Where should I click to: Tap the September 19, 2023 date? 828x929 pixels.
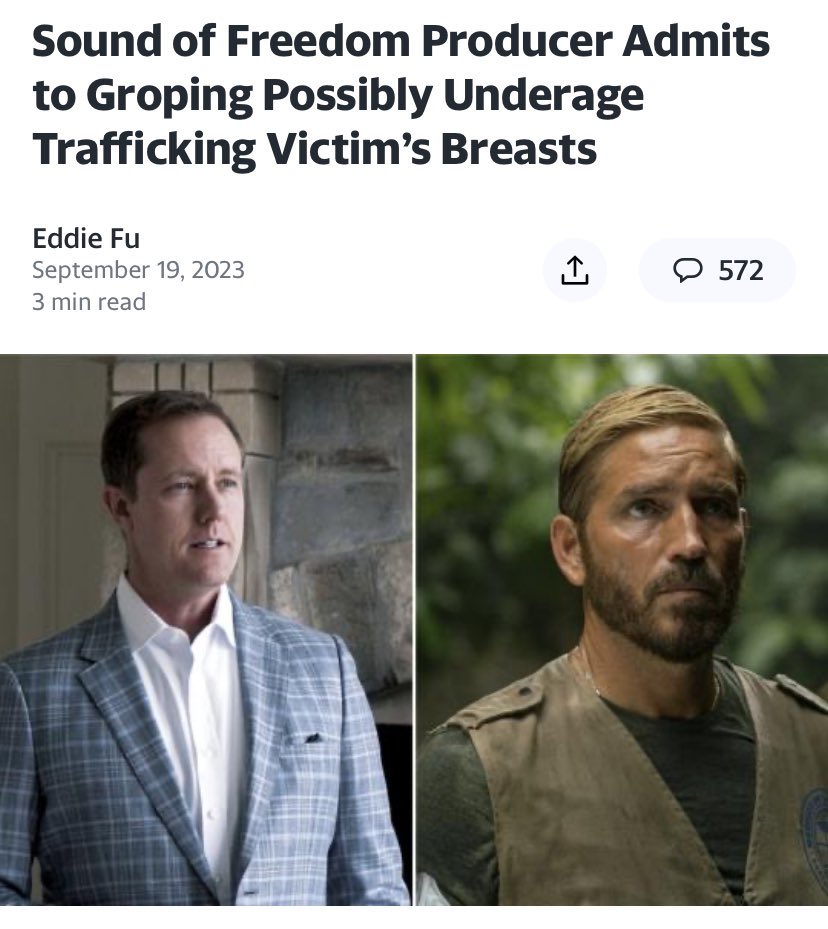[138, 270]
